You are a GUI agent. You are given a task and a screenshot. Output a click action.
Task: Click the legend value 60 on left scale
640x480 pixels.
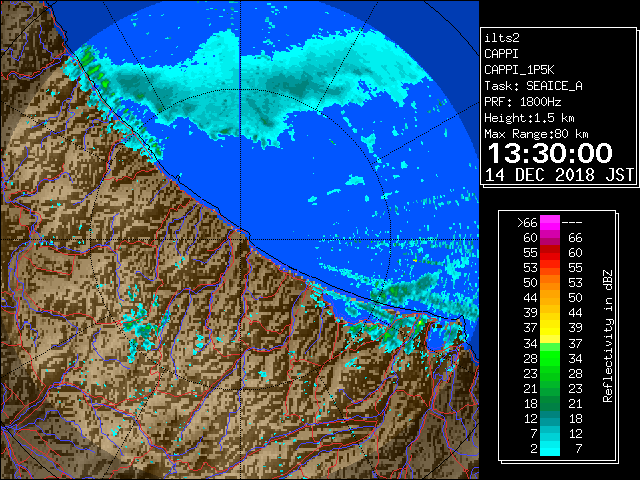pos(530,238)
